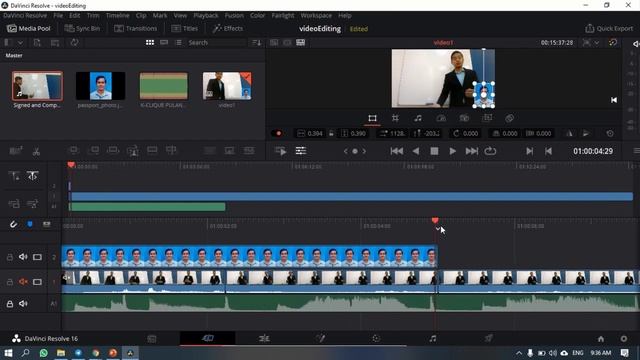Click the Append to end icon
This screenshot has height=360, width=640.
pyautogui.click(x=94, y=151)
